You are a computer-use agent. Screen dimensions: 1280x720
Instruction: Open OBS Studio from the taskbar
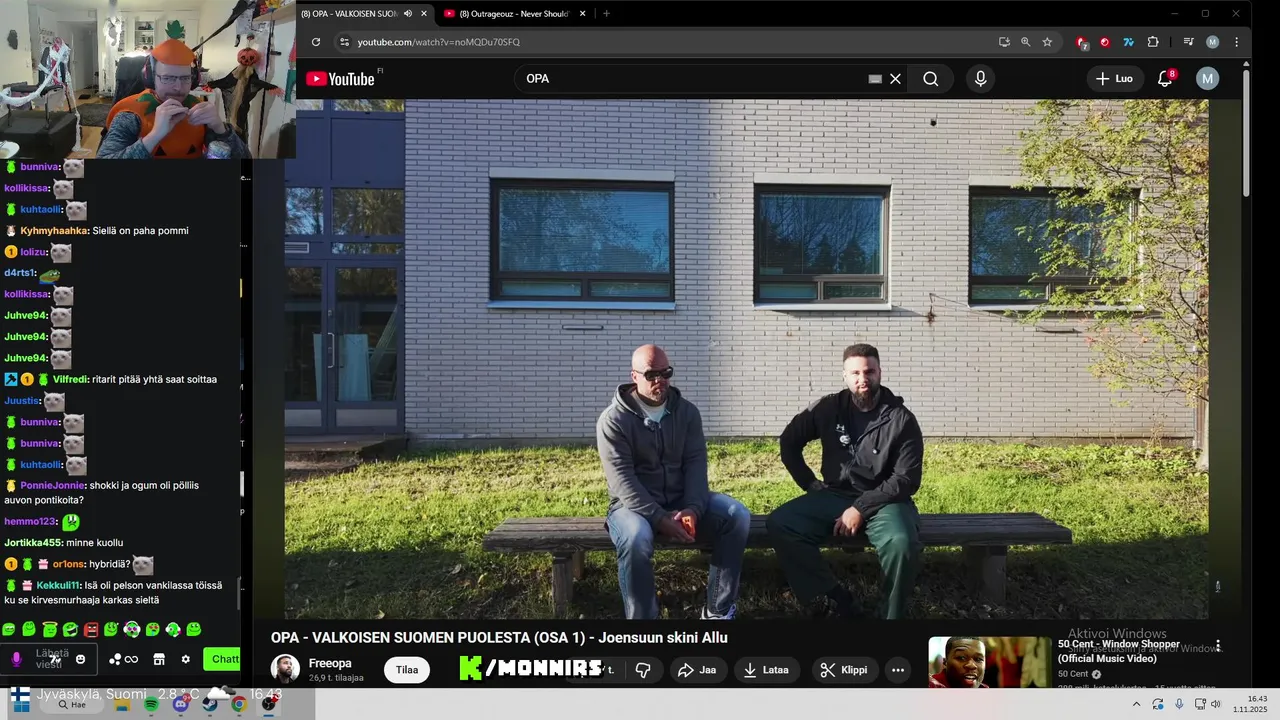[269, 704]
